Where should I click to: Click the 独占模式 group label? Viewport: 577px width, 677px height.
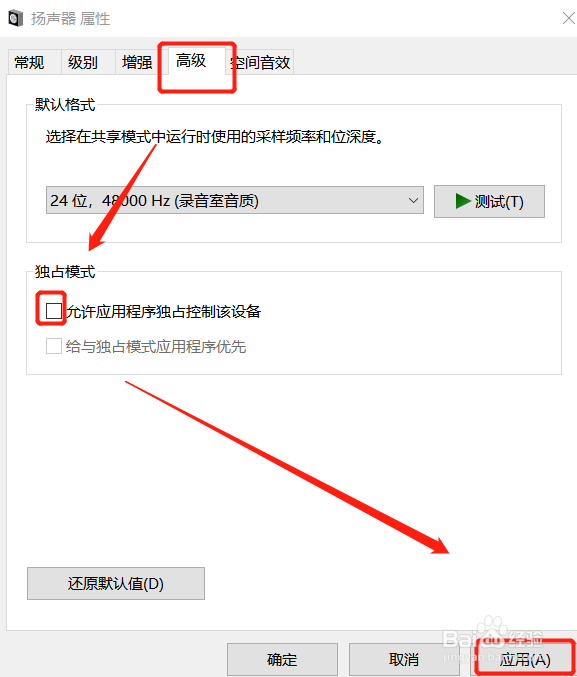65,272
